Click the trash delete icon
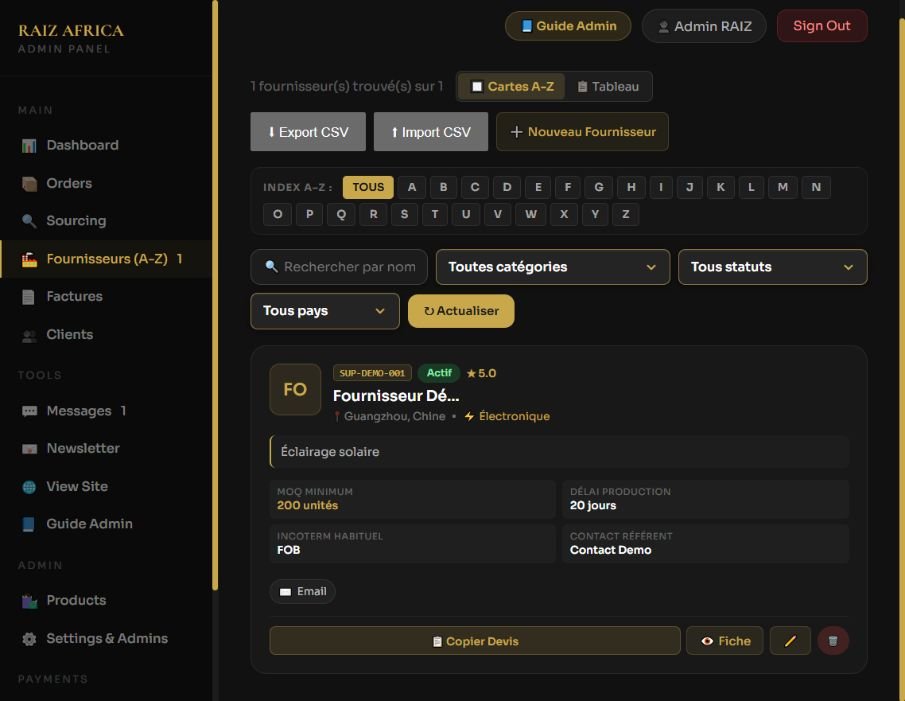The width and height of the screenshot is (905, 701). click(x=833, y=641)
